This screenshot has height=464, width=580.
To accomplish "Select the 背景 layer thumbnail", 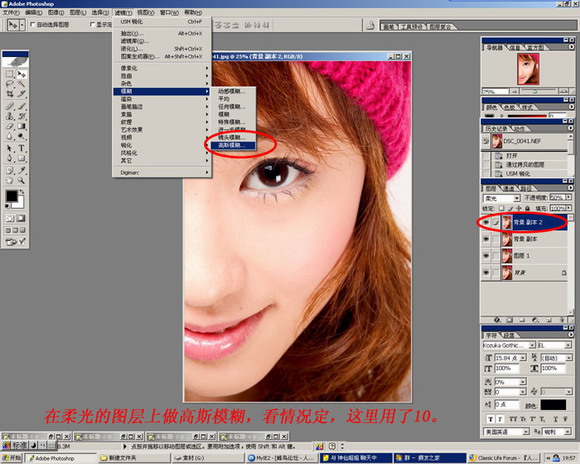I will (506, 273).
